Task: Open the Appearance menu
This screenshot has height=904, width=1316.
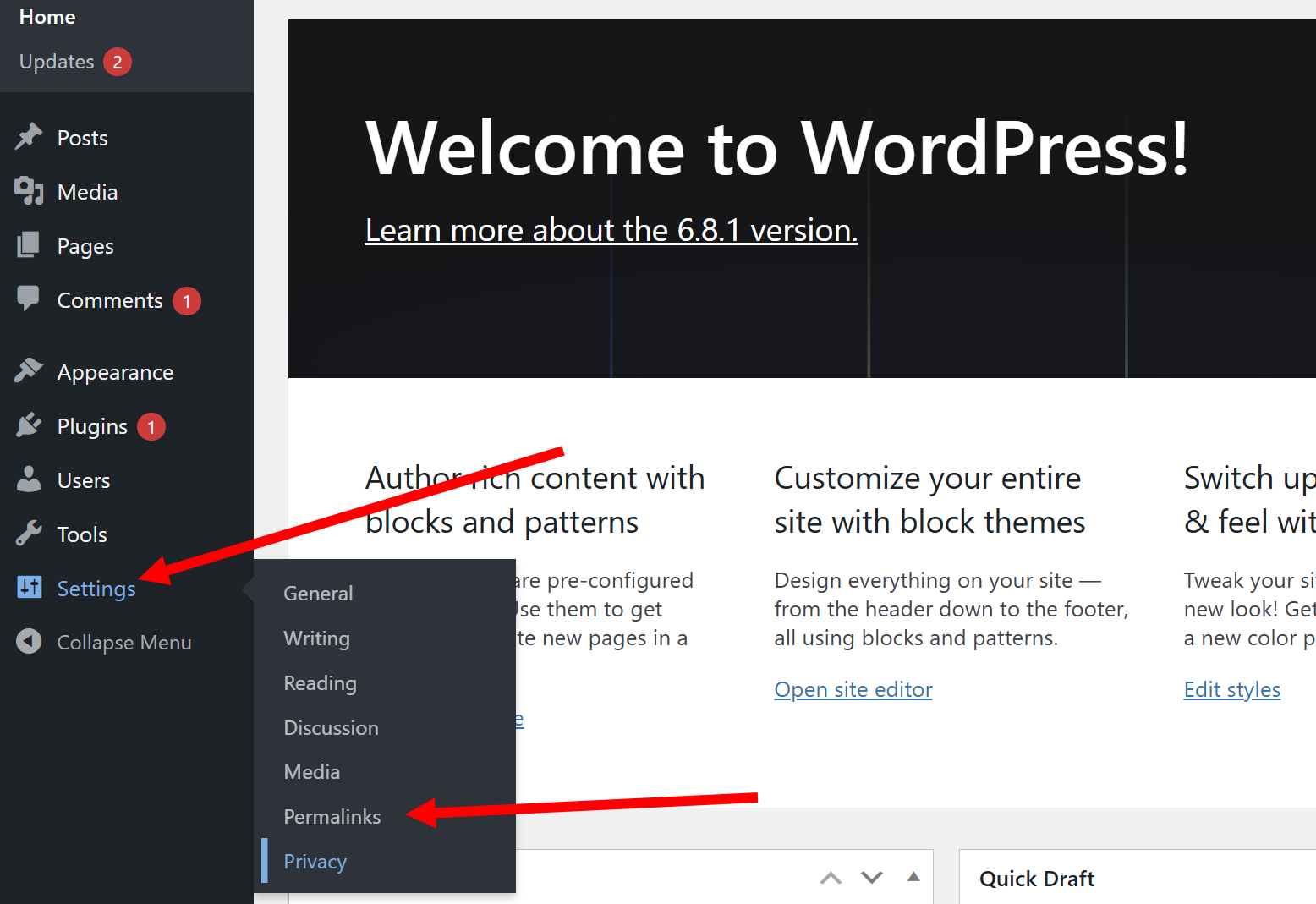Action: (115, 373)
